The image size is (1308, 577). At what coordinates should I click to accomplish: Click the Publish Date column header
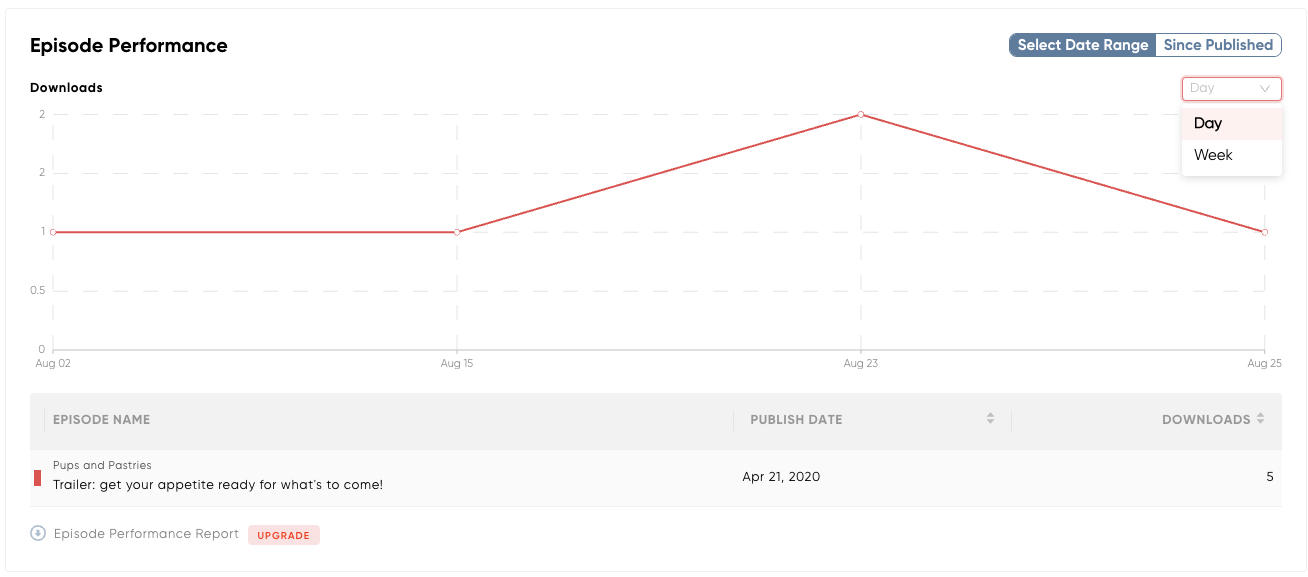[796, 420]
